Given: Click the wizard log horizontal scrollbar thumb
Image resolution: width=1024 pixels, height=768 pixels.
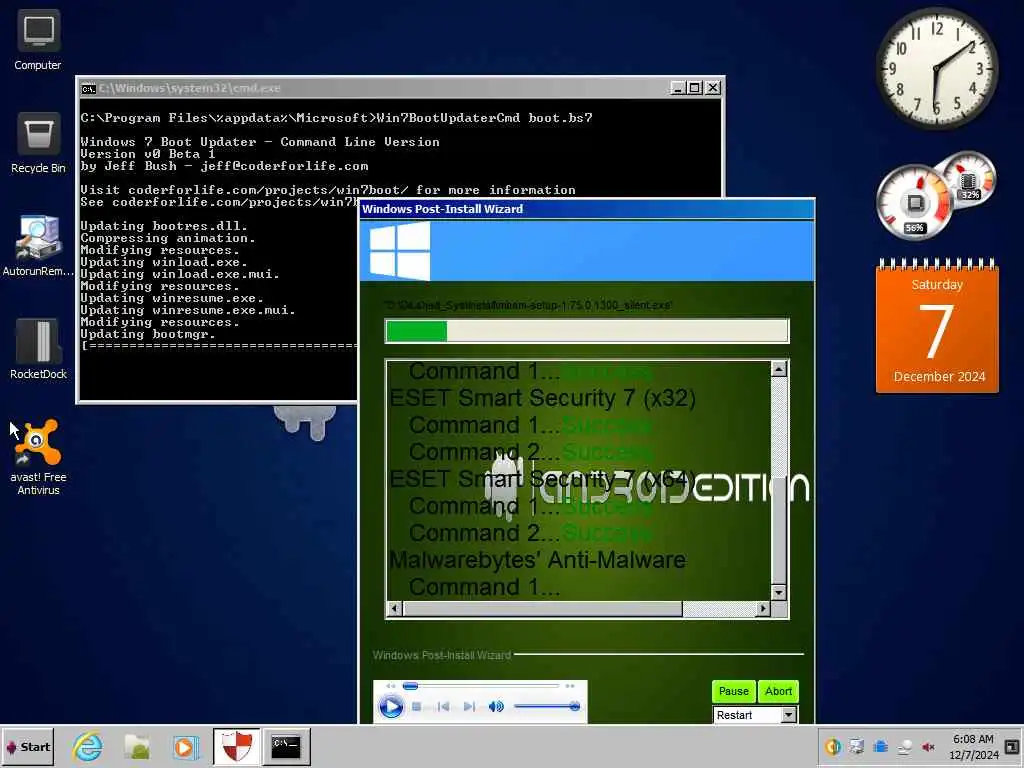Looking at the screenshot, I should click(543, 609).
